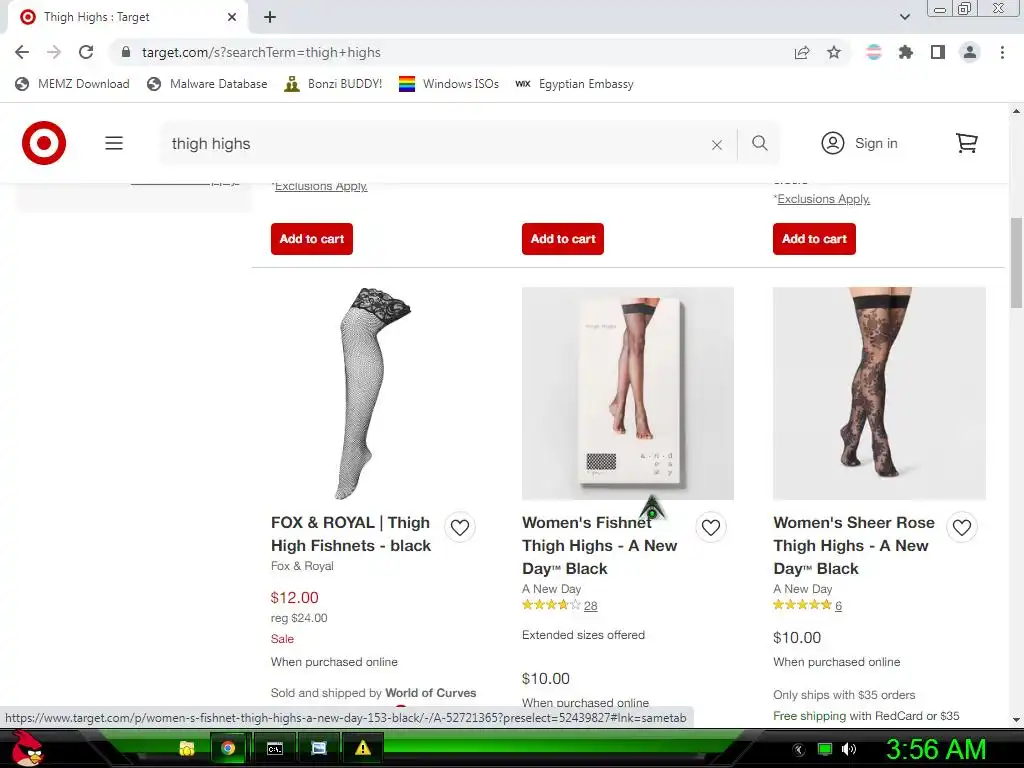Open the Egyptian Embassy bookmark
The image size is (1024, 768).
(x=575, y=84)
